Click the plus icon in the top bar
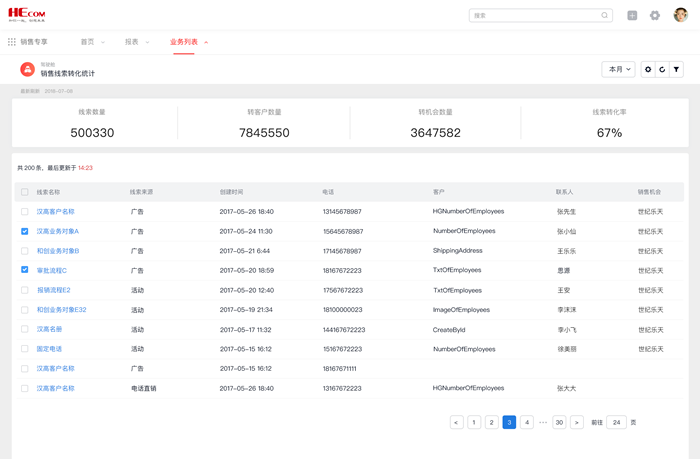Image resolution: width=700 pixels, height=459 pixels. (x=632, y=16)
